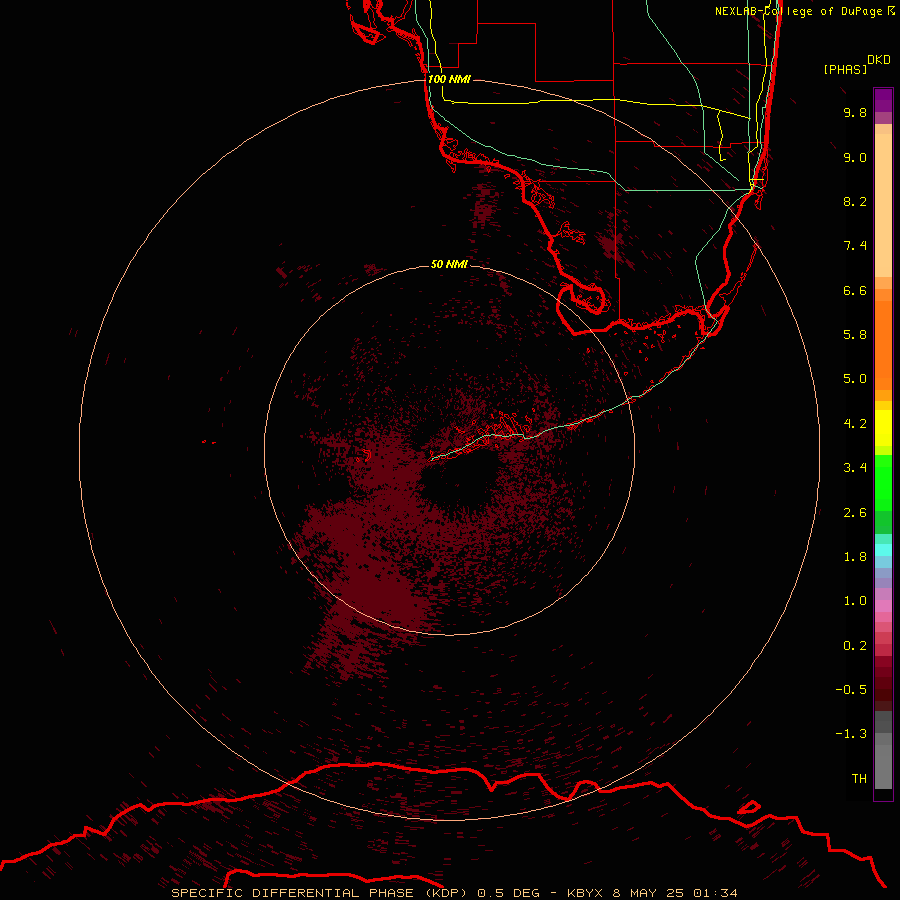The image size is (900, 900).
Task: Click the 5.8 value on the scale
Action: (855, 335)
